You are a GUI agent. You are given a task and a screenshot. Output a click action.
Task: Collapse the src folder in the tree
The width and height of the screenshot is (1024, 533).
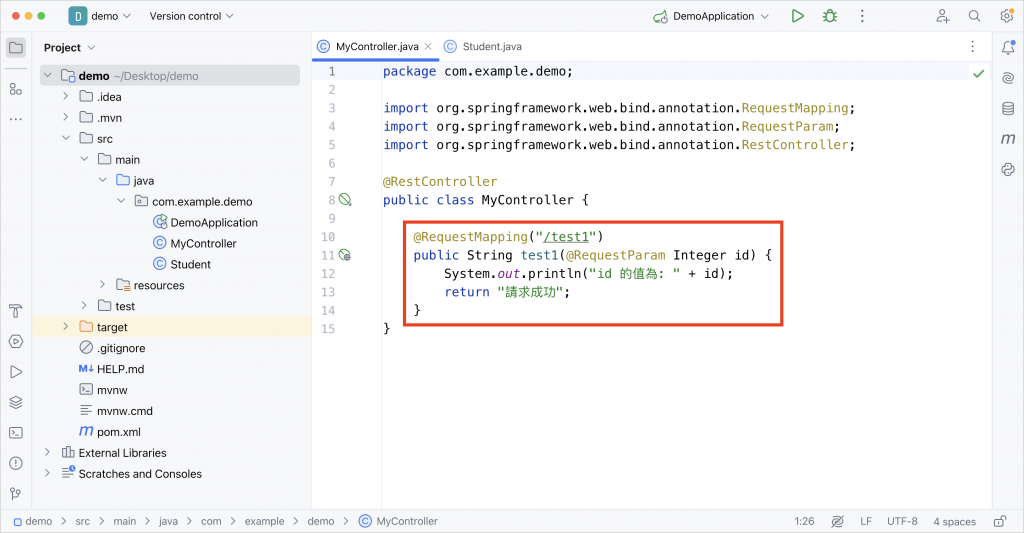[66, 139]
